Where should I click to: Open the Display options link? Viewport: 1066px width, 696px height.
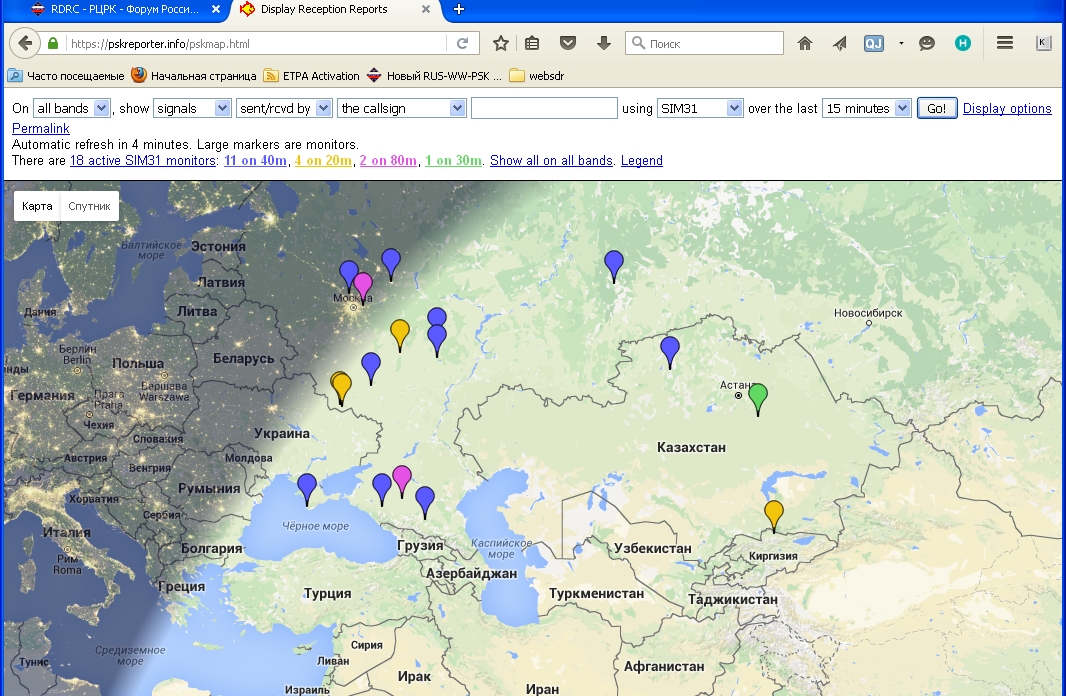(x=1006, y=109)
